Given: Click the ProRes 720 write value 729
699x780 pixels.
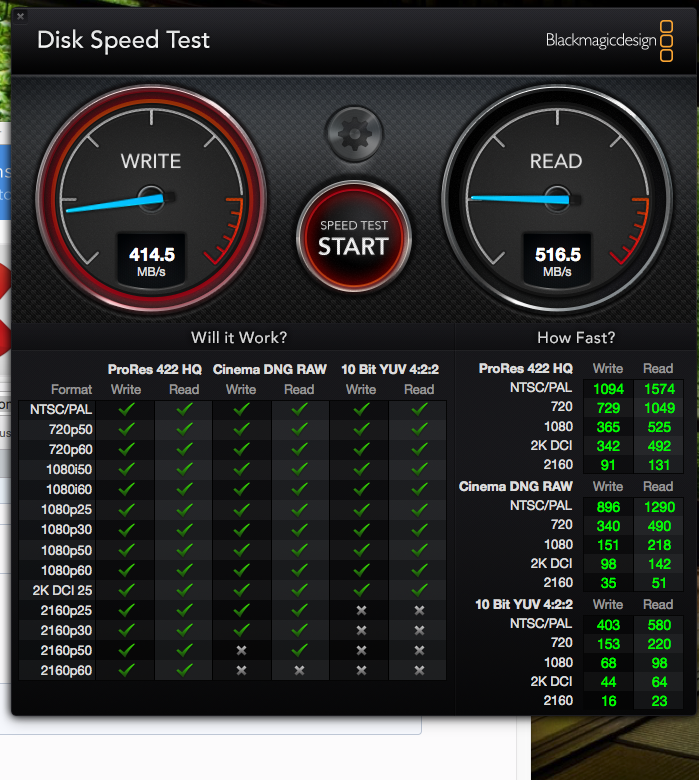Looking at the screenshot, I should click(x=608, y=408).
